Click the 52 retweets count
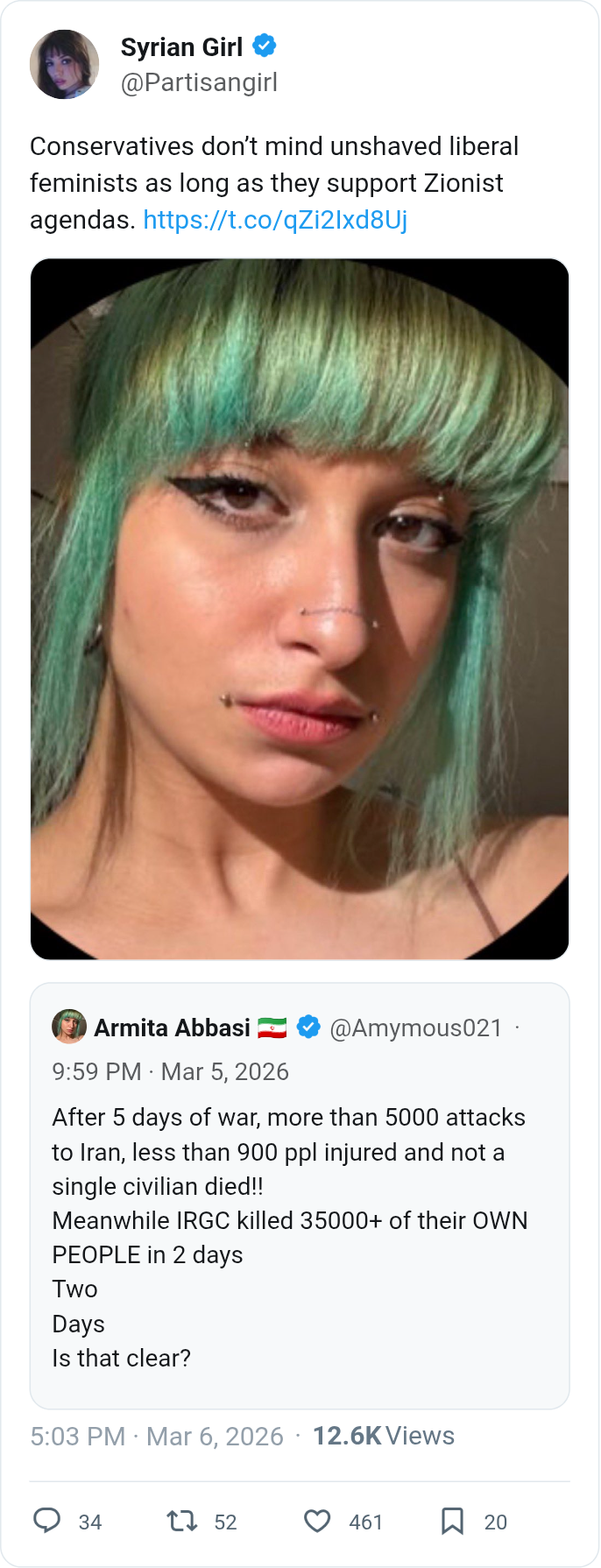601x1568 pixels. click(x=226, y=1522)
